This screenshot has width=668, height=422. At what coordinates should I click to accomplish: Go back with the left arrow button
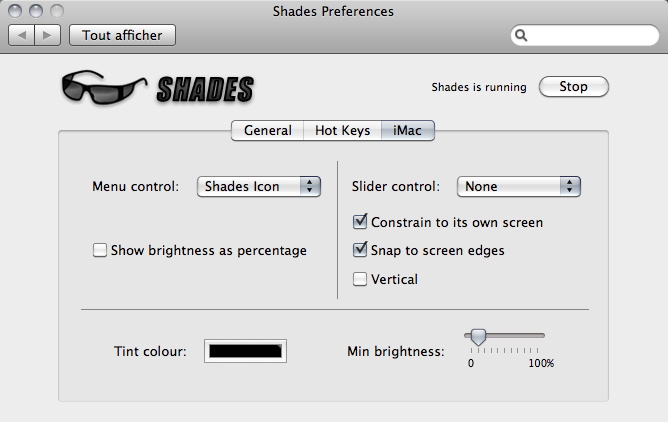(21, 35)
